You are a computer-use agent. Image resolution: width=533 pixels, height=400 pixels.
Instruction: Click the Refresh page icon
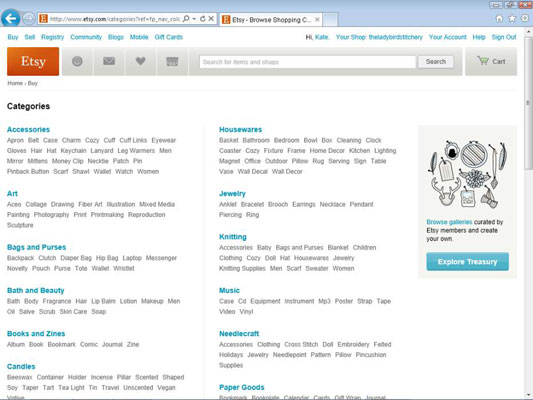(x=203, y=19)
